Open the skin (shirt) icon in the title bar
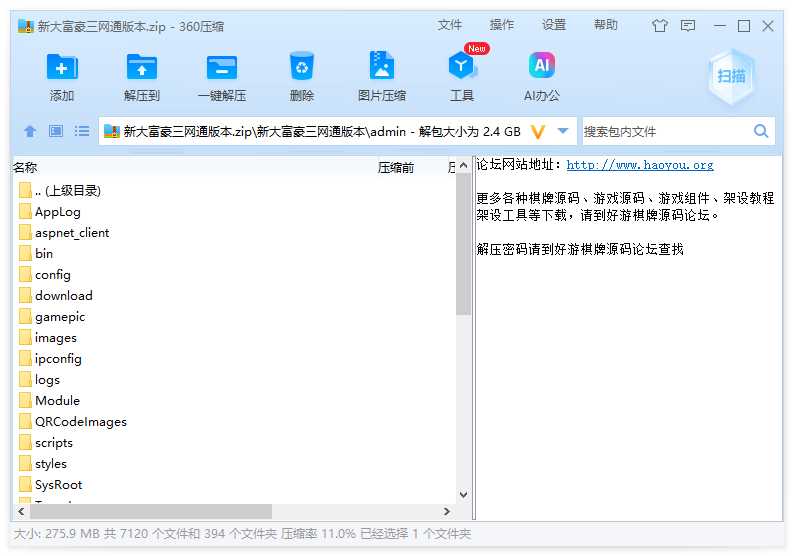This screenshot has height=556, width=794. tap(659, 25)
